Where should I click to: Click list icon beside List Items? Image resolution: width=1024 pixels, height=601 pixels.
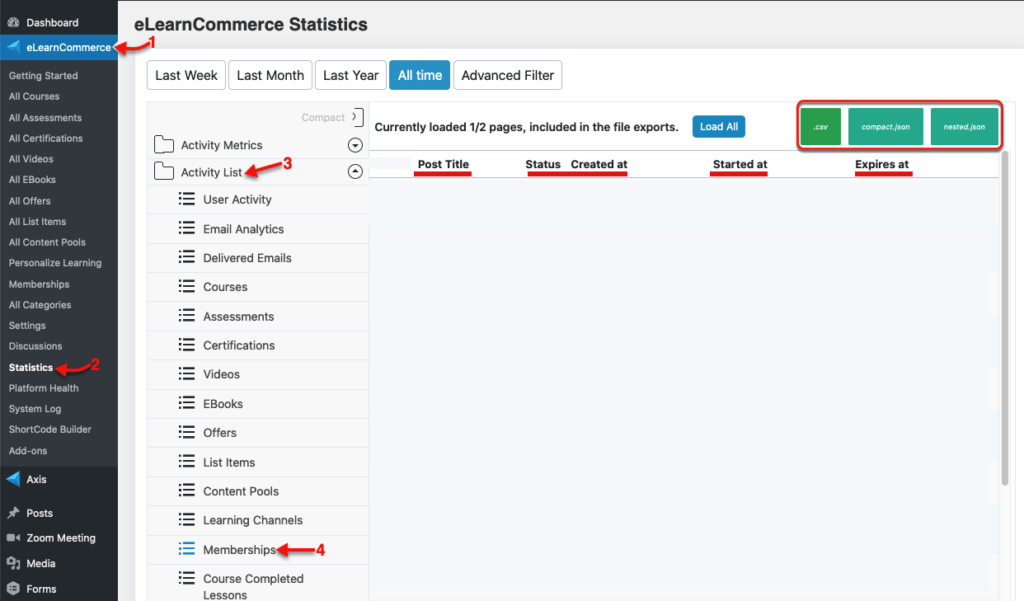click(187, 461)
